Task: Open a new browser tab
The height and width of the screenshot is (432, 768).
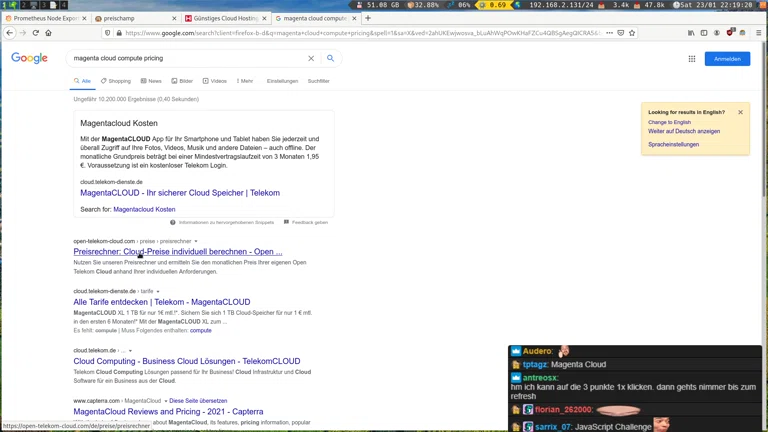Action: point(368,18)
